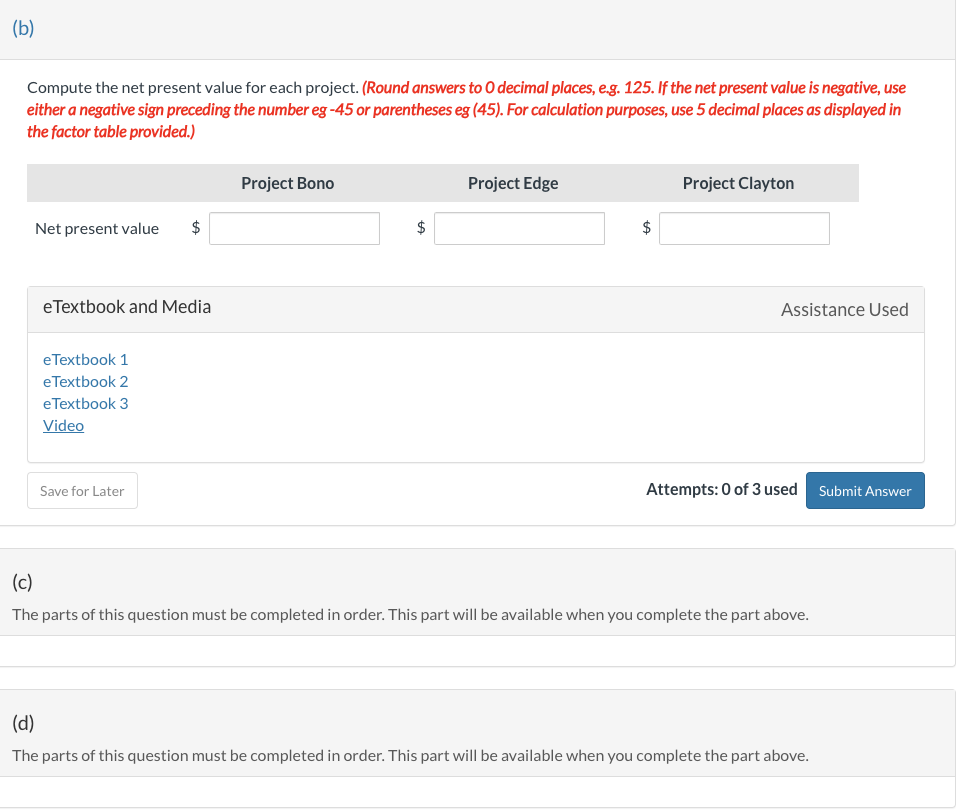Click the Submit Answer button
This screenshot has height=812, width=956.
[x=865, y=491]
